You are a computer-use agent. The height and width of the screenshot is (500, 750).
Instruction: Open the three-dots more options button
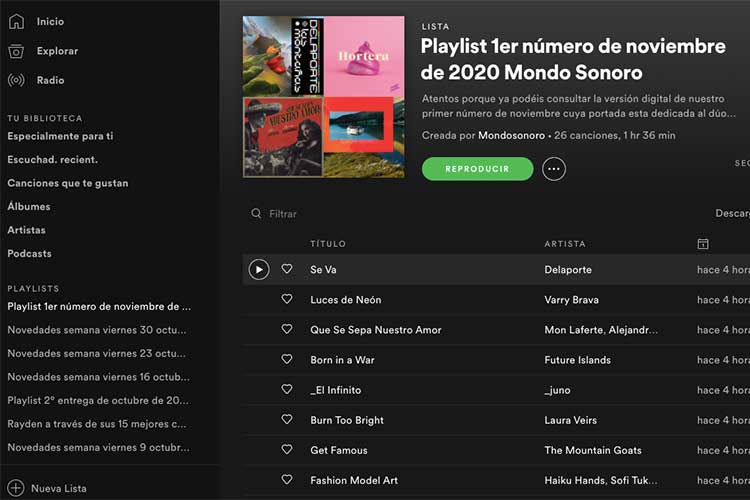554,169
